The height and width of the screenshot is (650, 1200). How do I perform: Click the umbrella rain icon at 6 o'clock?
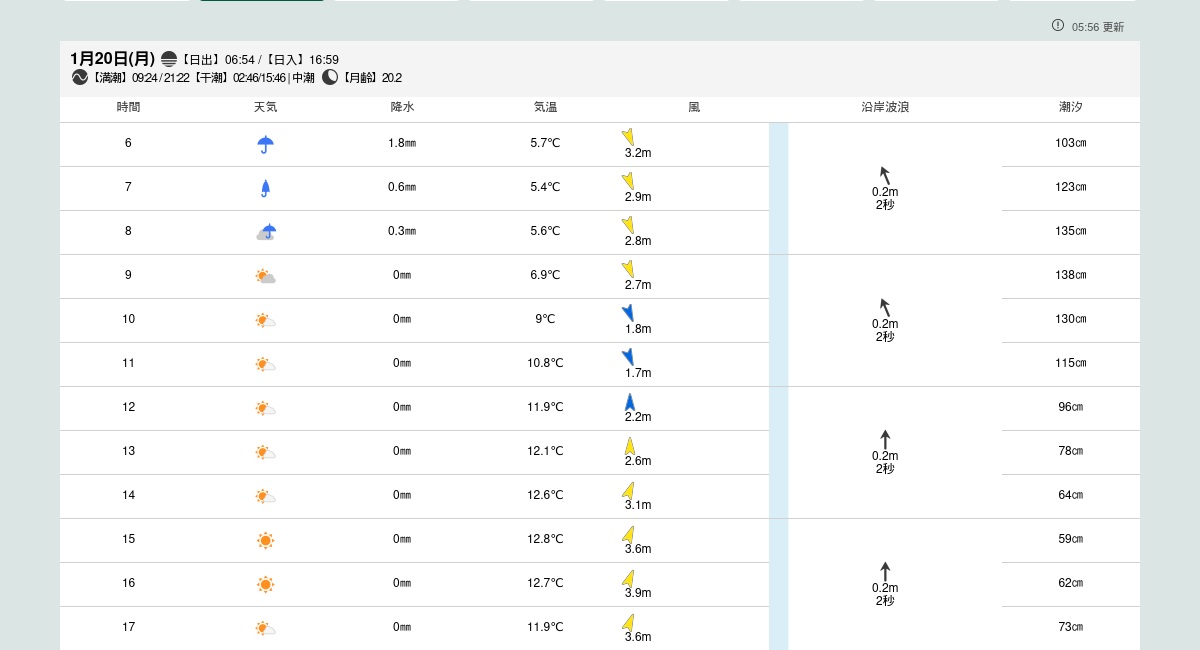[x=265, y=144]
